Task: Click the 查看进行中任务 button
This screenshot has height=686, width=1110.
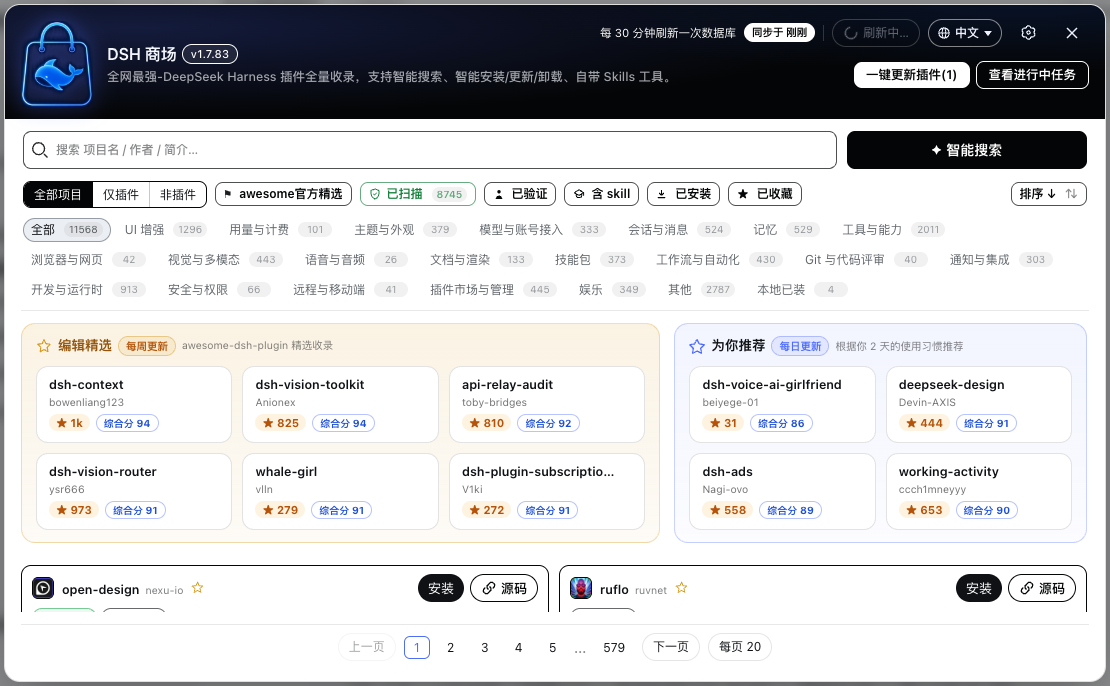Action: 1032,74
